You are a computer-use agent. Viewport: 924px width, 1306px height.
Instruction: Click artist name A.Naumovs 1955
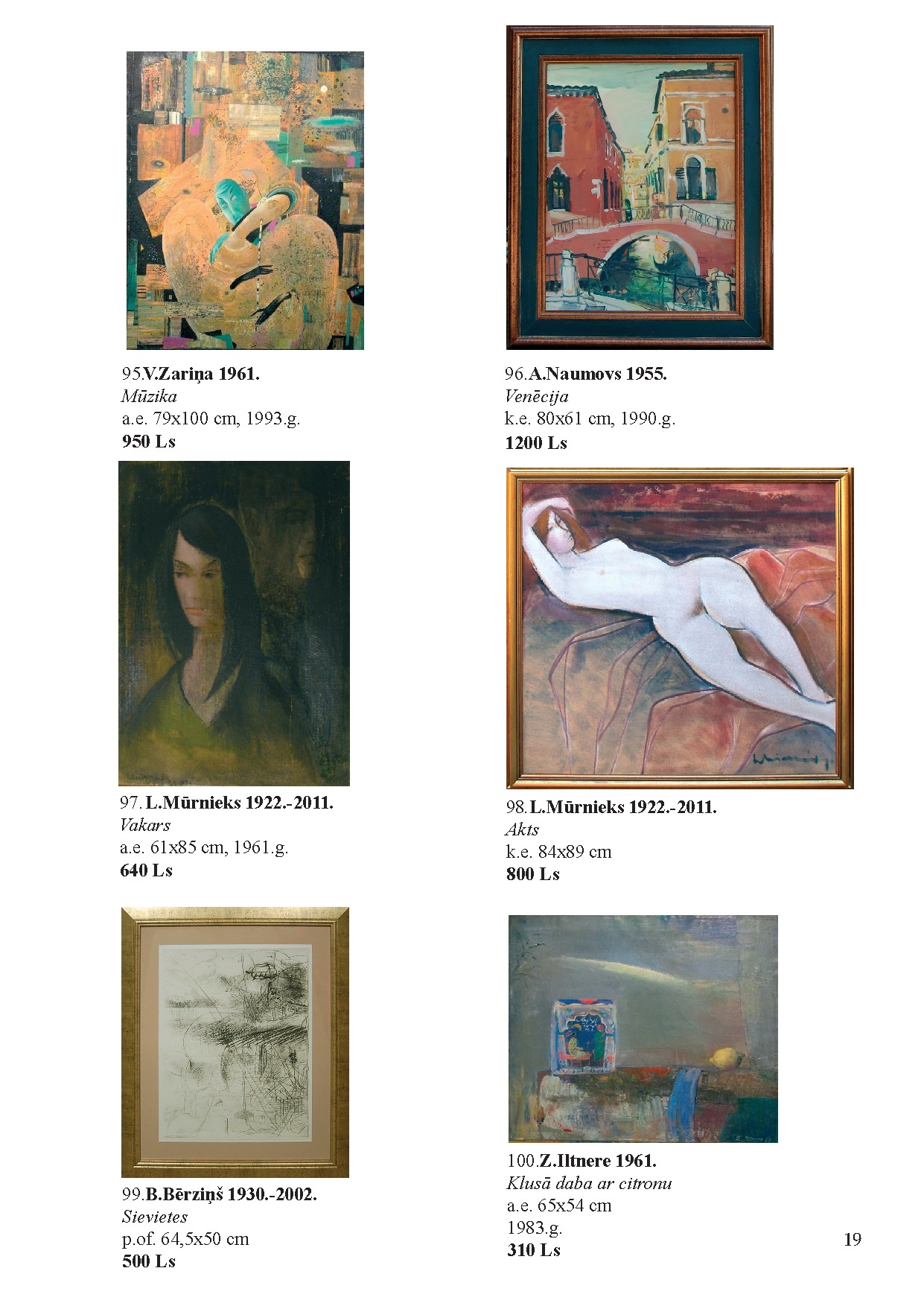point(597,375)
